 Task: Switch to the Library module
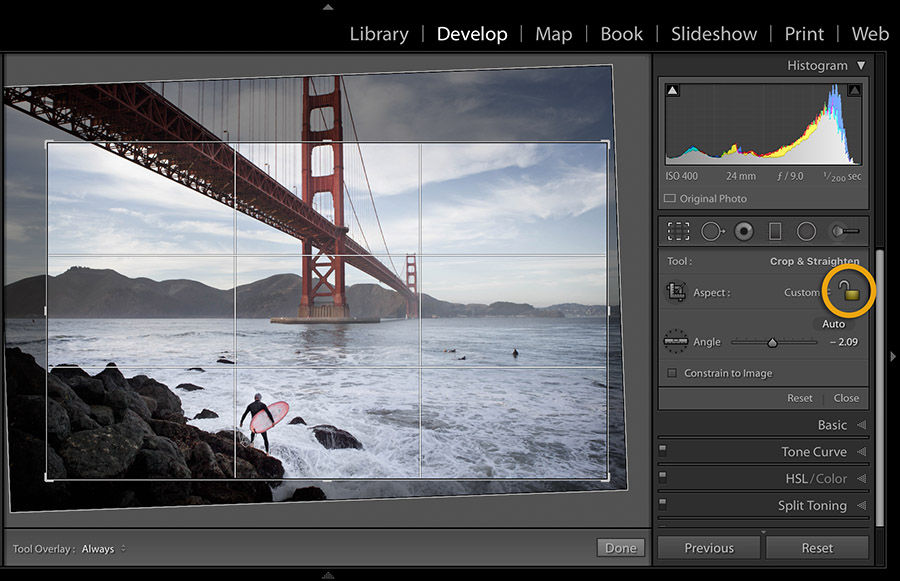(379, 33)
